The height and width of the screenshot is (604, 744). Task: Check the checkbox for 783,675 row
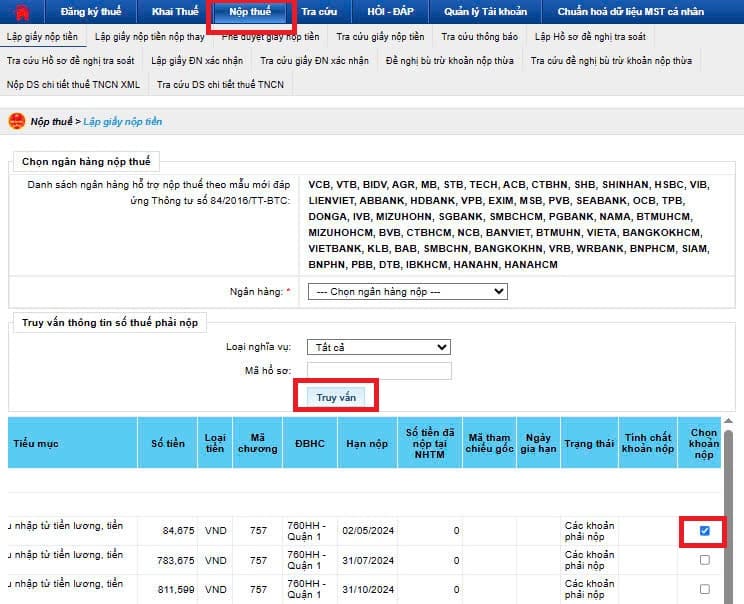705,560
